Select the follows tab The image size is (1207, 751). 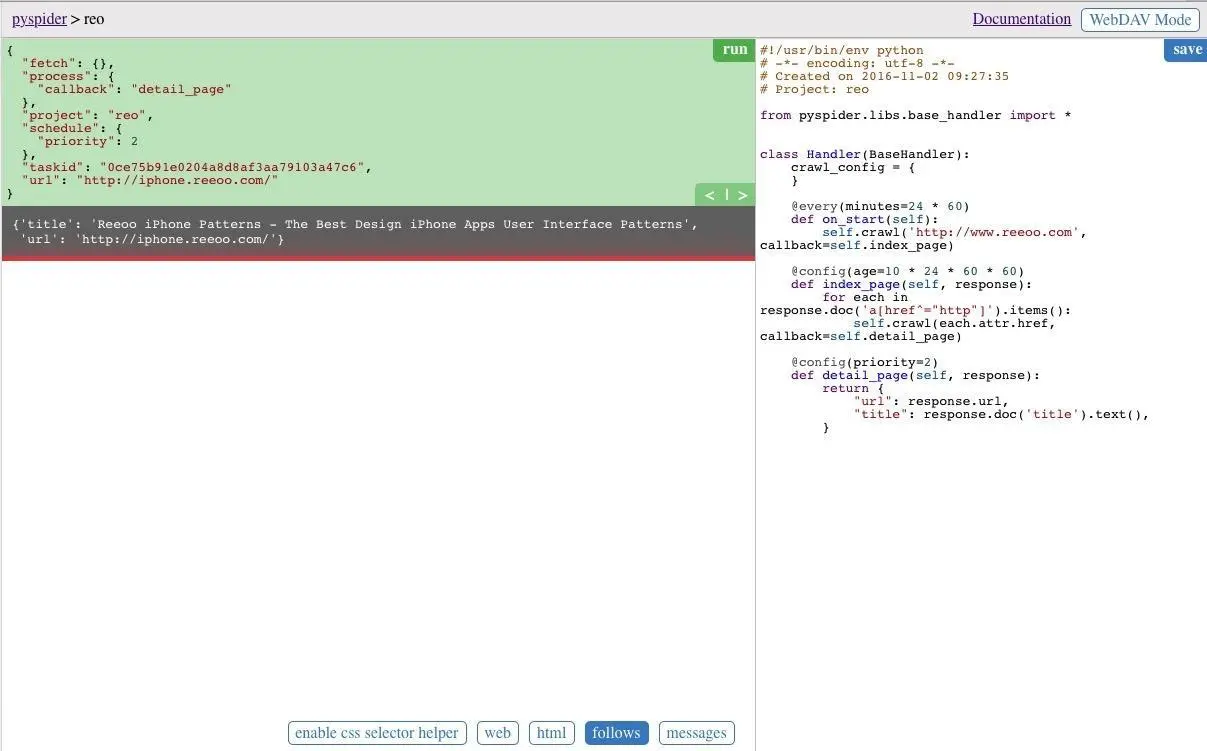point(616,733)
